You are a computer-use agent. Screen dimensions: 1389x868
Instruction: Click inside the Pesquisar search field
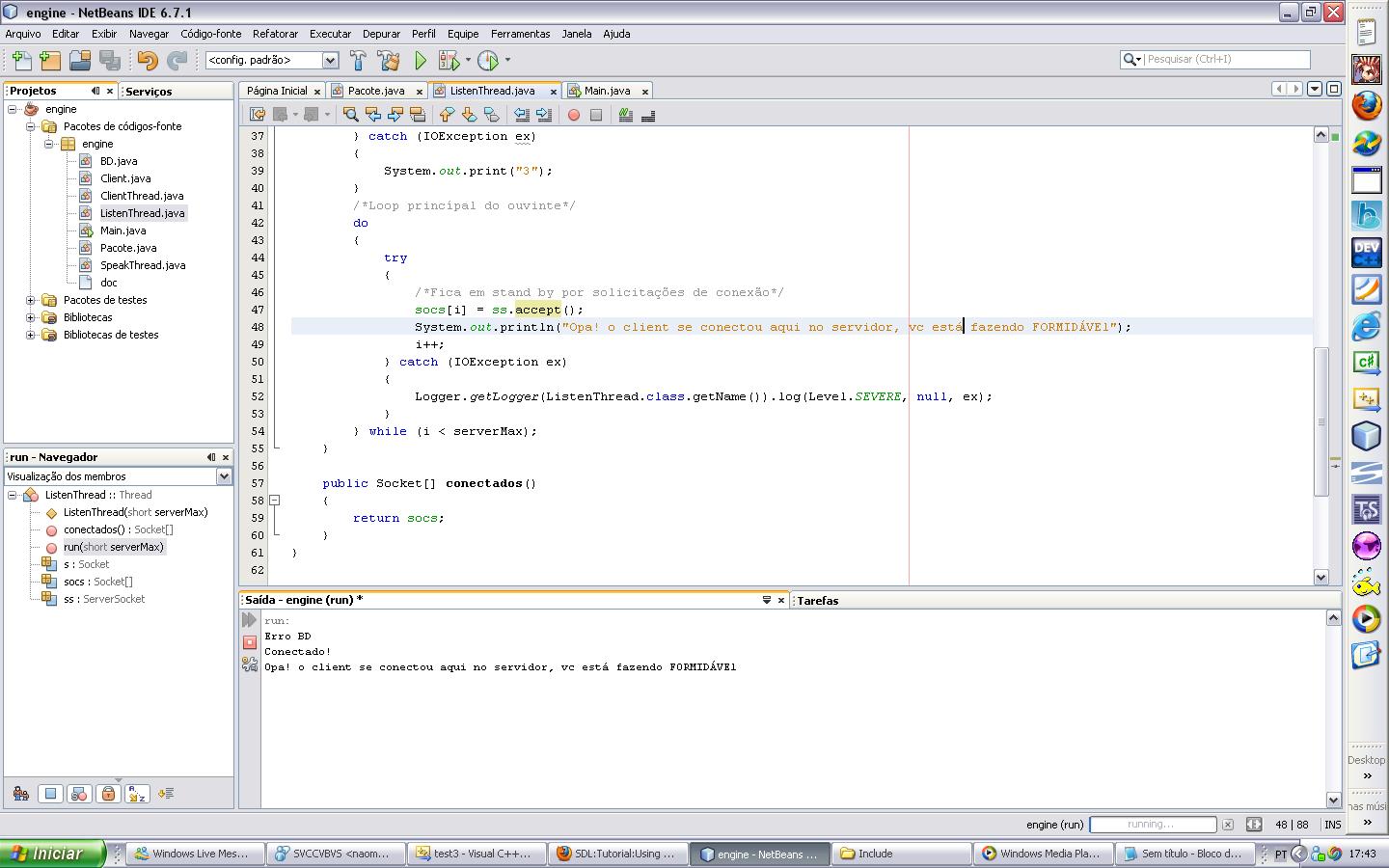pyautogui.click(x=1225, y=60)
